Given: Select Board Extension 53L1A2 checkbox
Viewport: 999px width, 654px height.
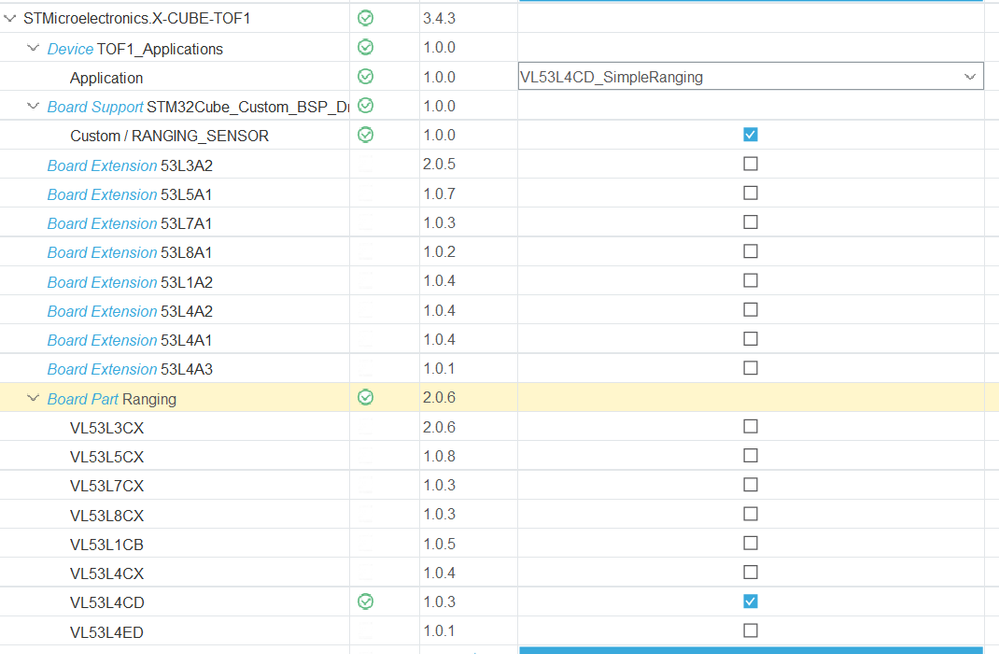Looking at the screenshot, I should (751, 281).
